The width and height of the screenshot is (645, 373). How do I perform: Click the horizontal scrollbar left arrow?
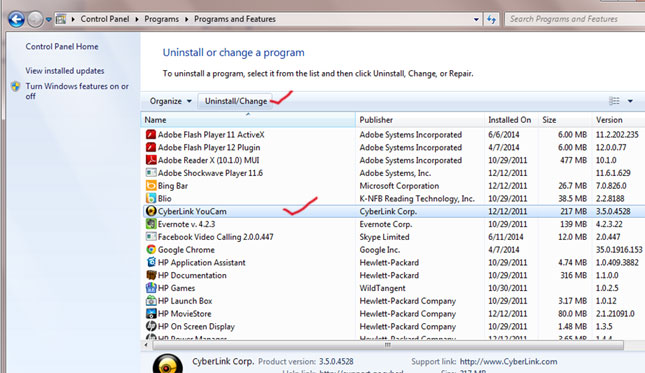pyautogui.click(x=146, y=345)
